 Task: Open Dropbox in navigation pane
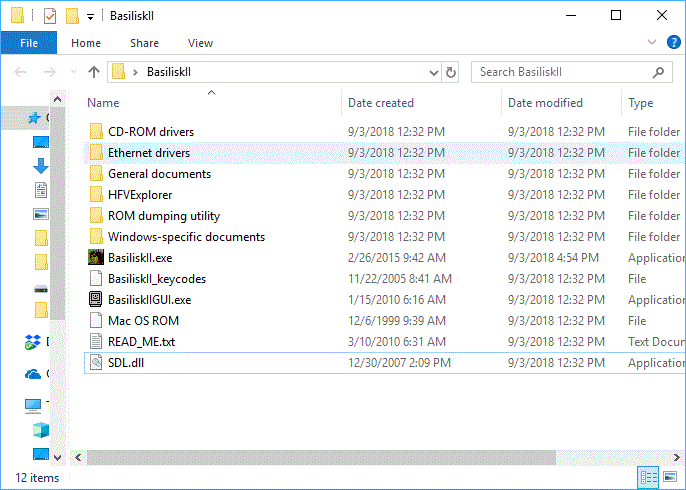pos(33,342)
